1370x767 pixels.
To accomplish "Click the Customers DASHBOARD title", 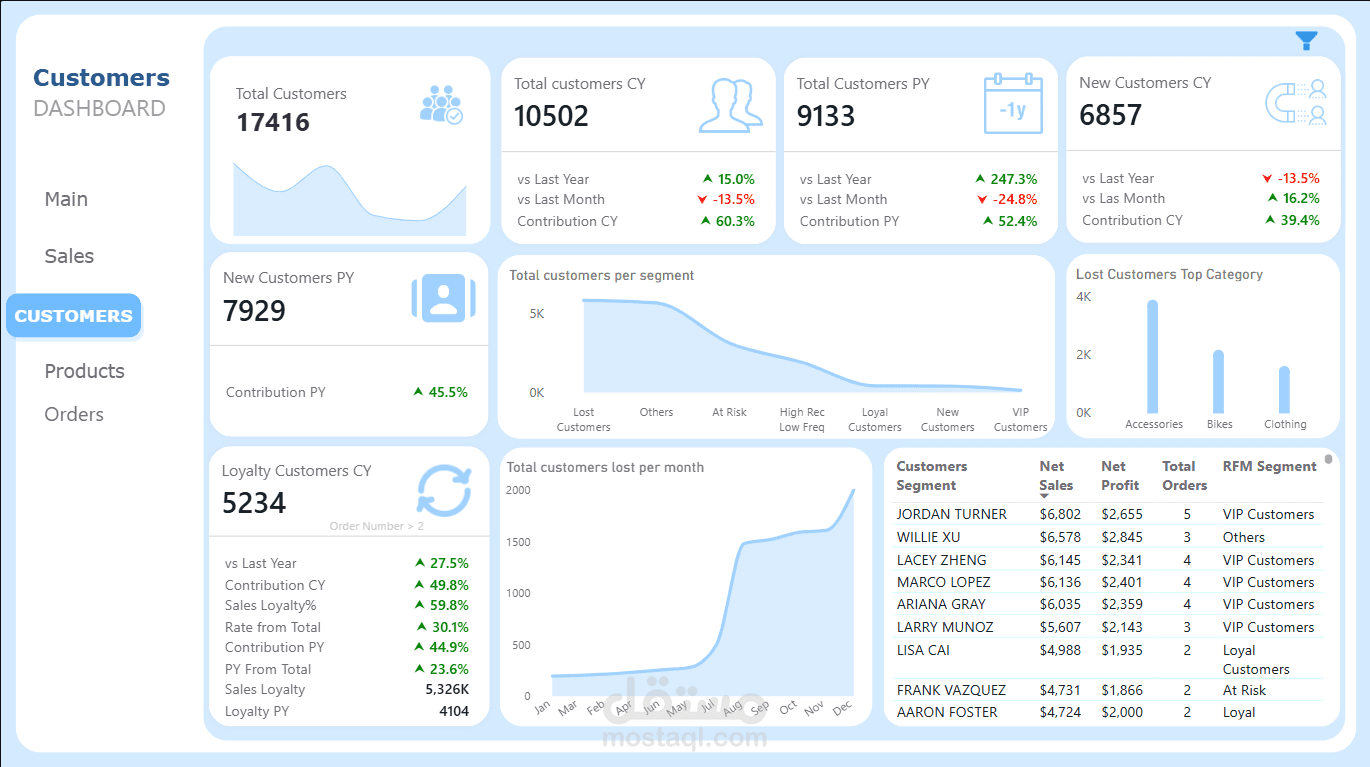I will click(101, 92).
